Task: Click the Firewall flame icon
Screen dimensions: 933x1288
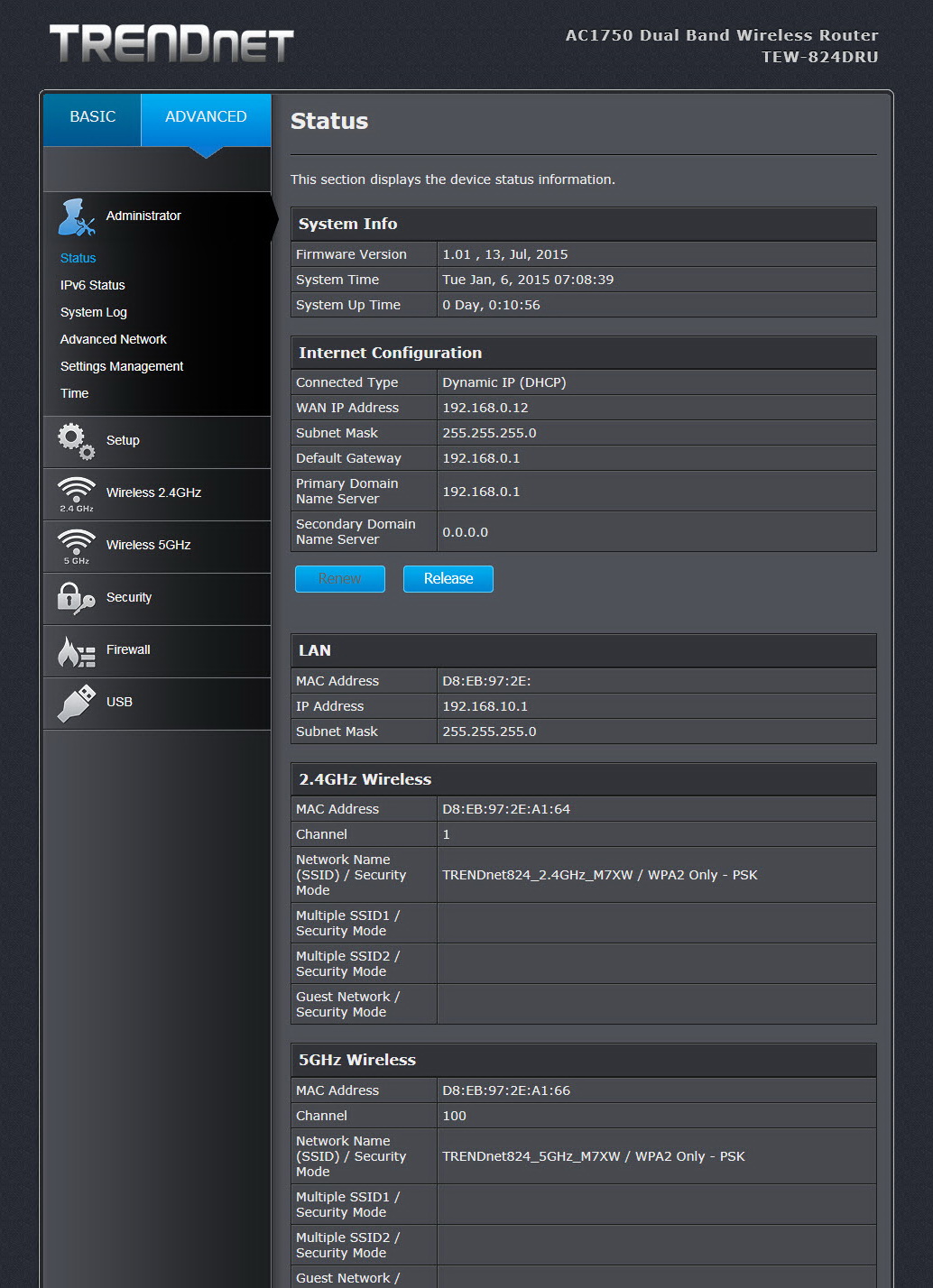Action: coord(76,651)
